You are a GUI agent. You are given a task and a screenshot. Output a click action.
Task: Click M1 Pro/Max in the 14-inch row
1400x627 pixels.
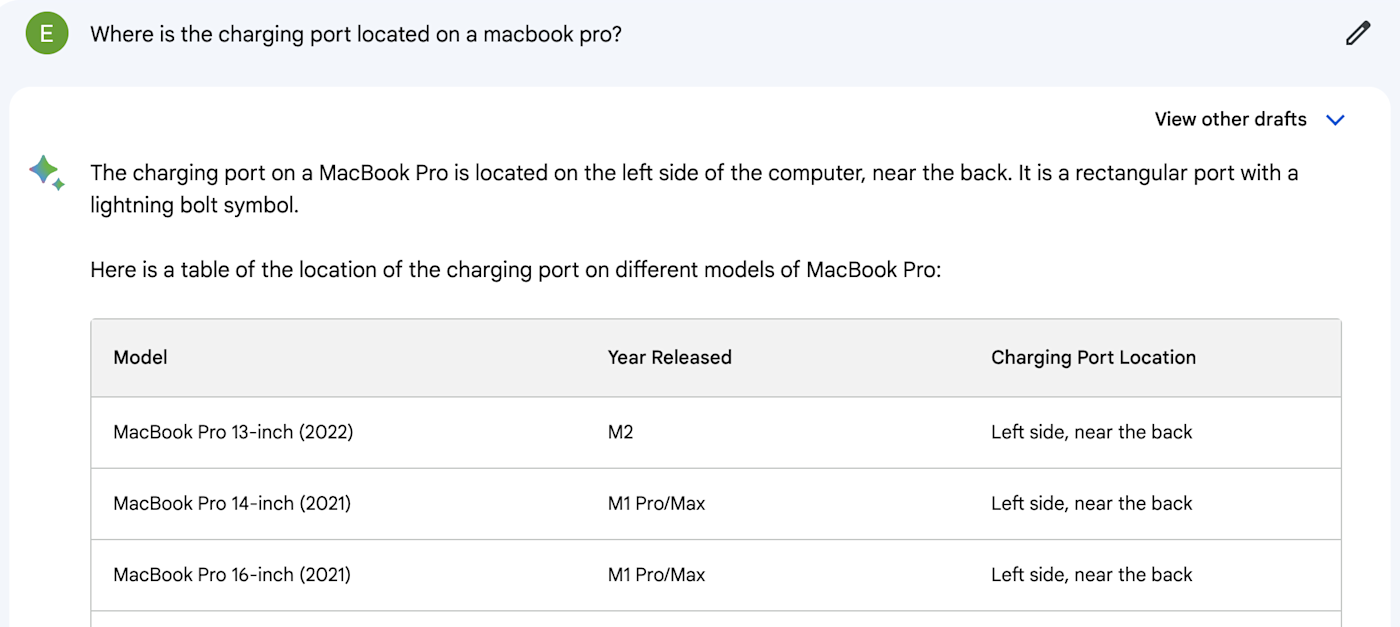tap(656, 503)
